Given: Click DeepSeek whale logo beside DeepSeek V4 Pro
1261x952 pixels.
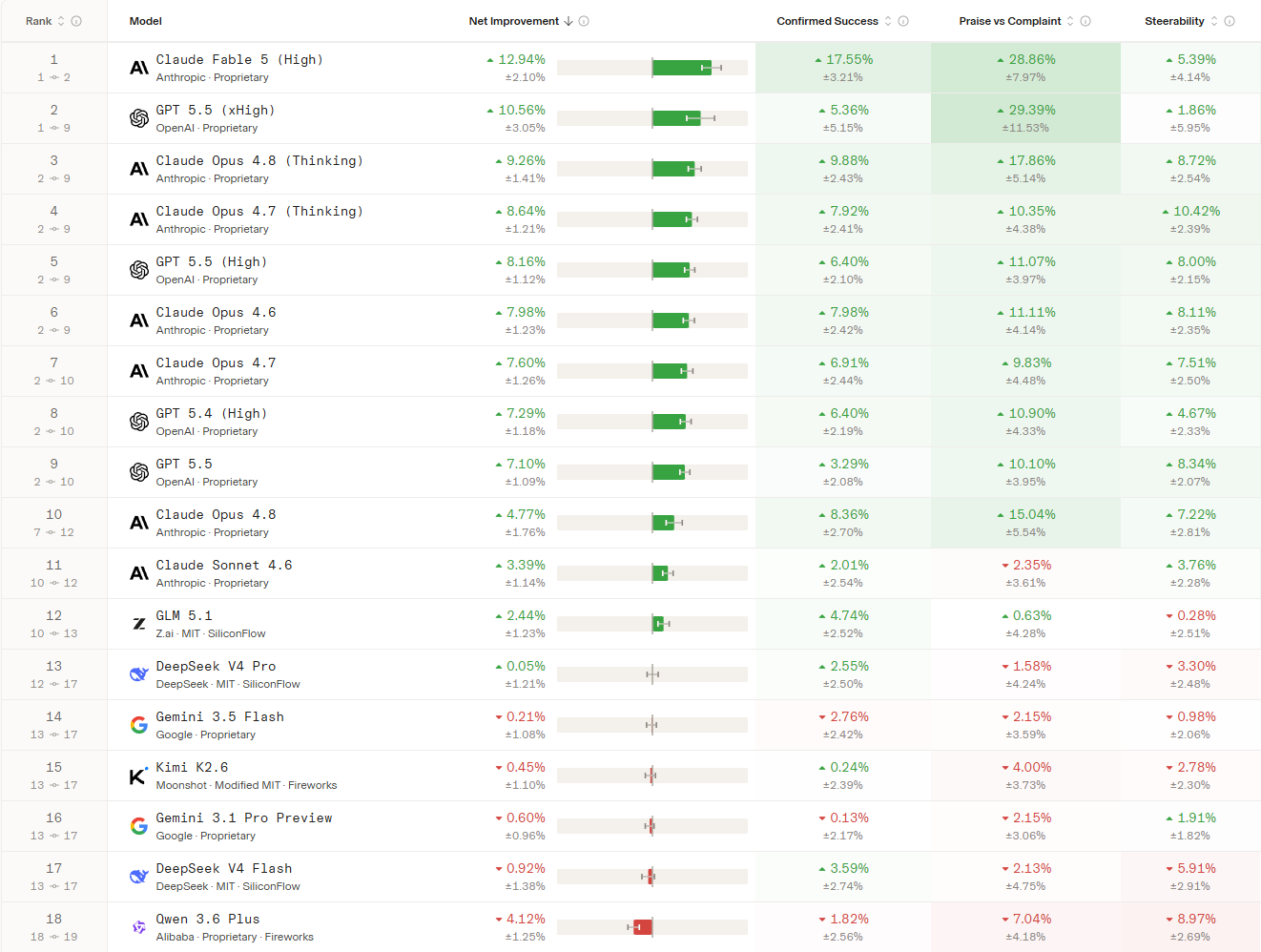Looking at the screenshot, I should coord(139,674).
